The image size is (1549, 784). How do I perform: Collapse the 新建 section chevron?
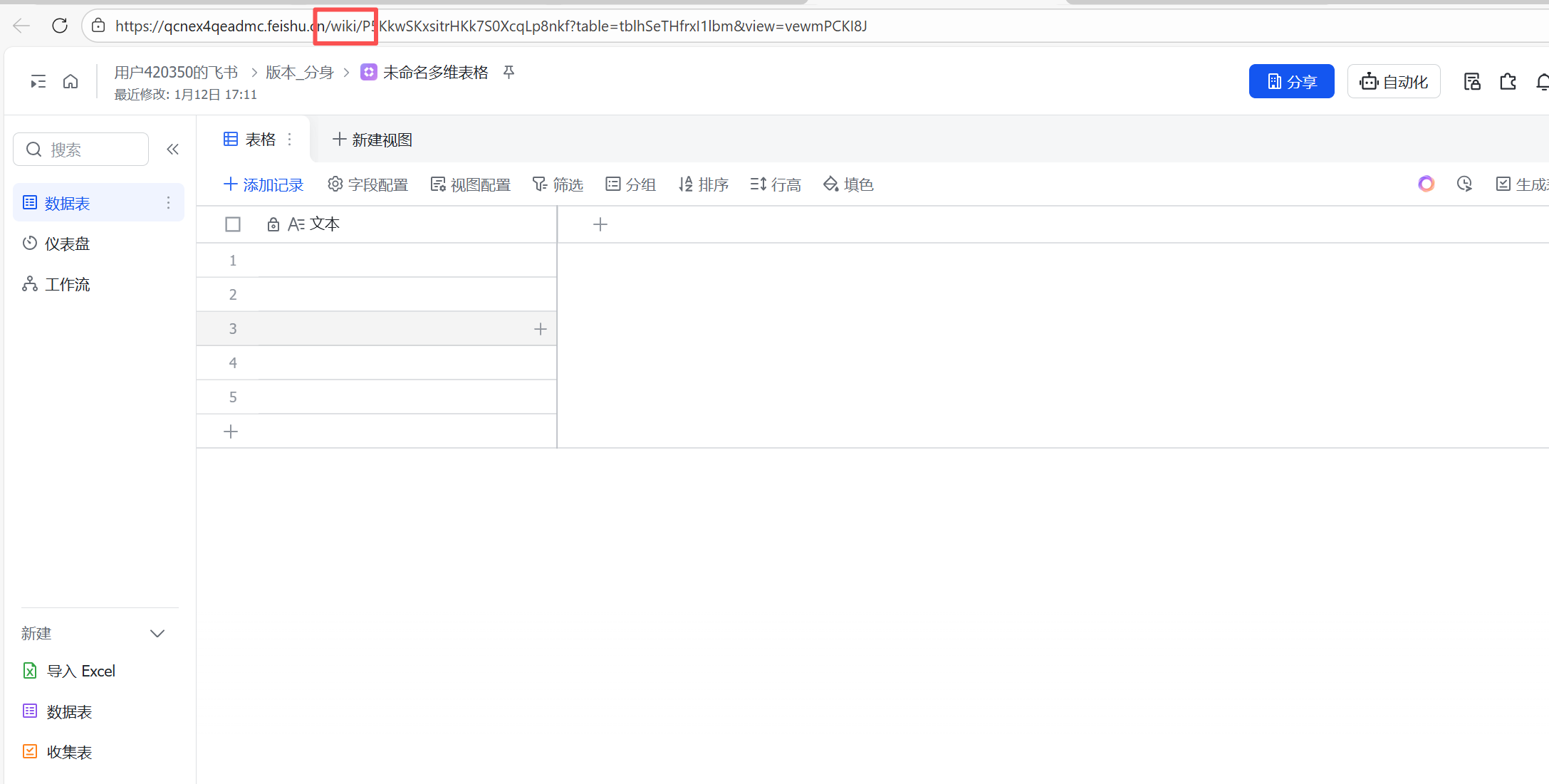[157, 634]
